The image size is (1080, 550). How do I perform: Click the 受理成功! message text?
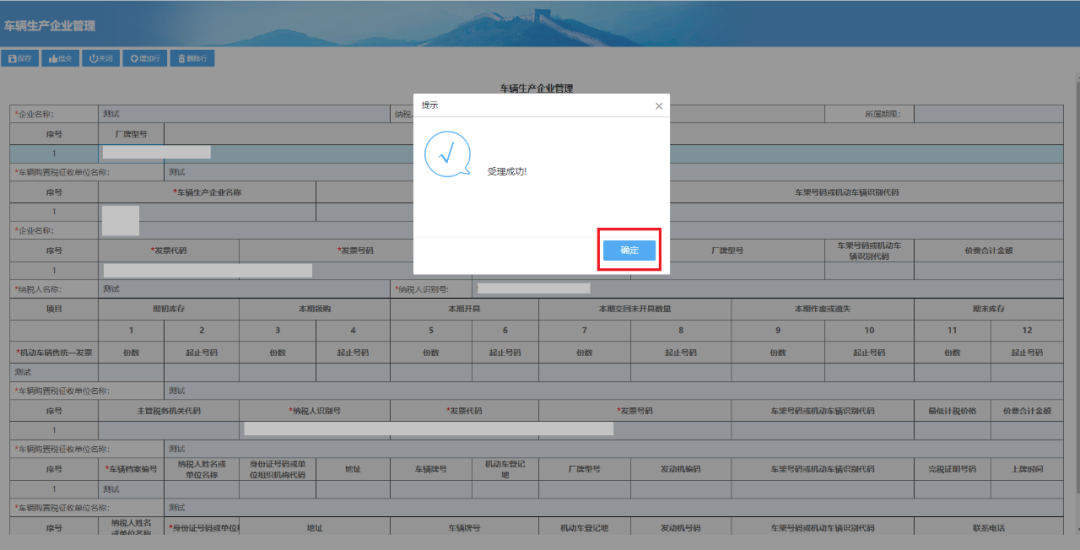507,171
